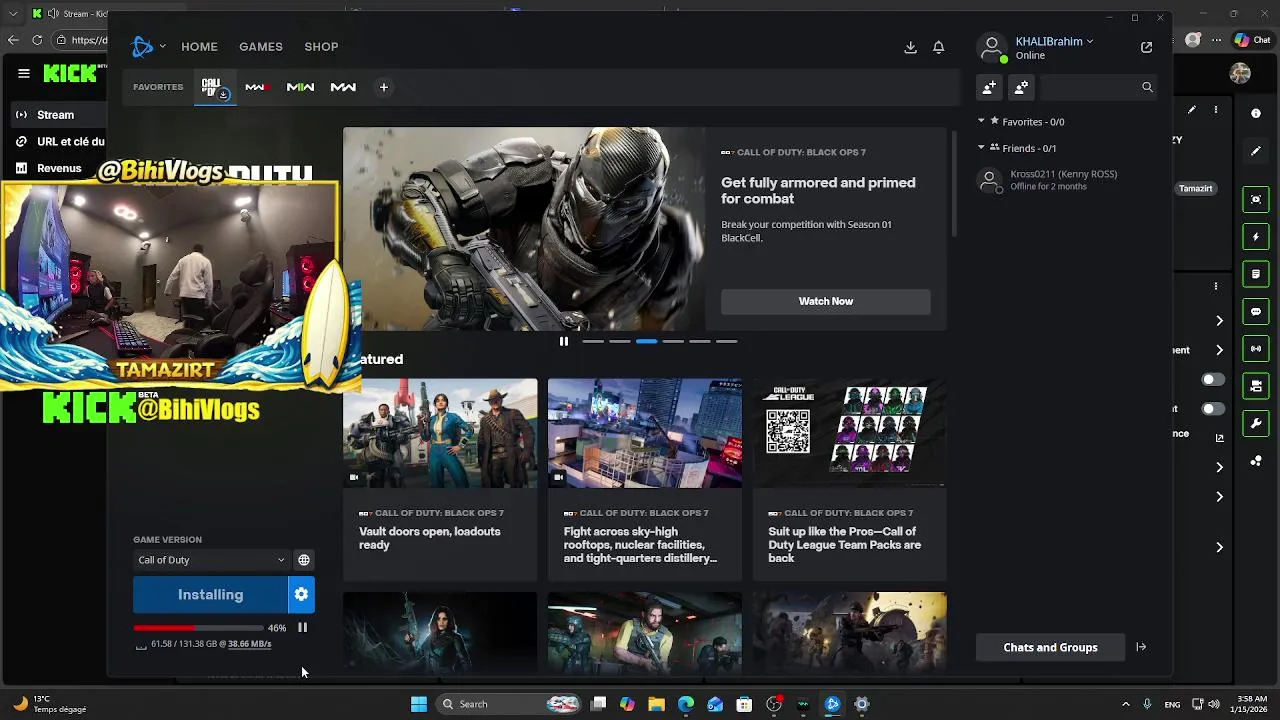This screenshot has height=720, width=1280.
Task: Toggle the upper switch in Kick panel
Action: 1213,380
